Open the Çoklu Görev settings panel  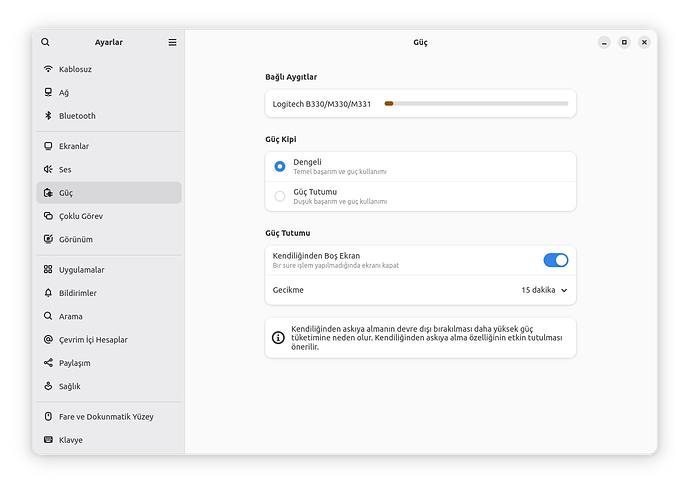[80, 216]
